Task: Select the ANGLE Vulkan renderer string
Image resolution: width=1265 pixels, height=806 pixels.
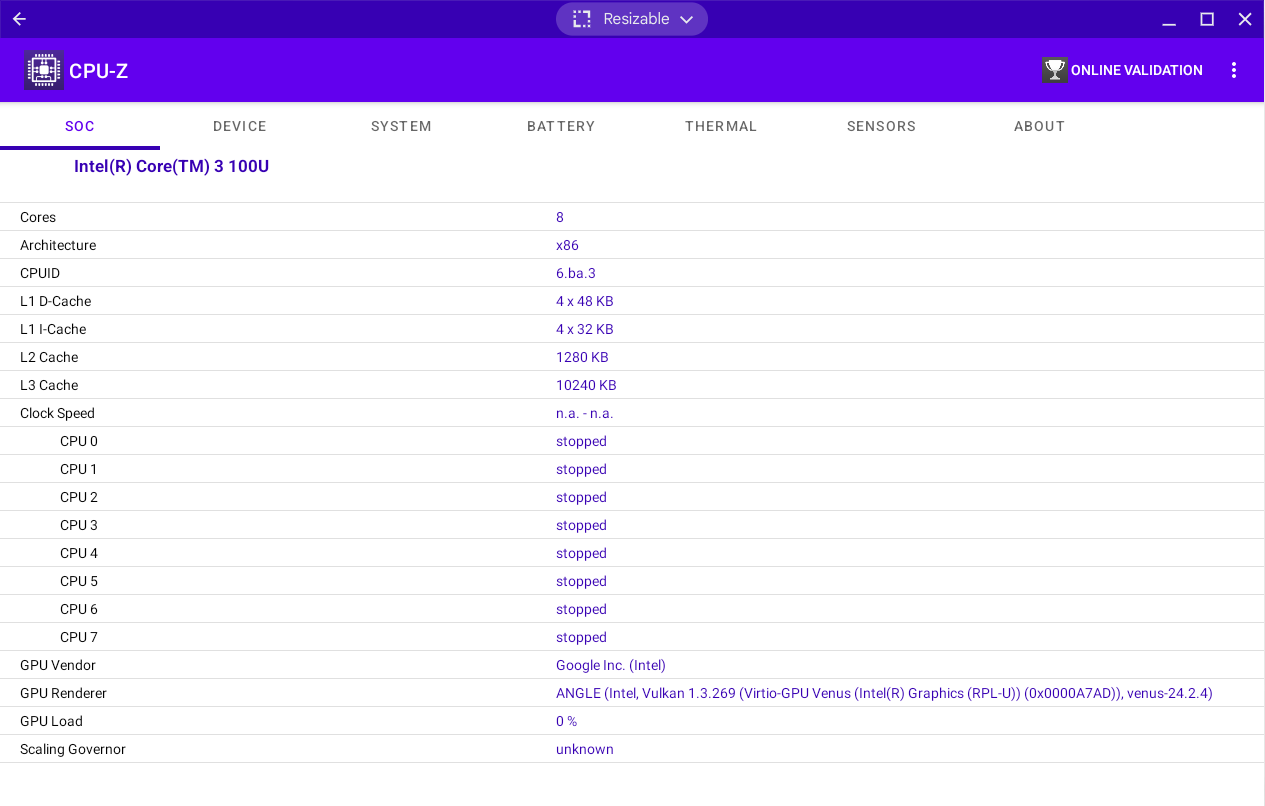Action: [x=884, y=693]
